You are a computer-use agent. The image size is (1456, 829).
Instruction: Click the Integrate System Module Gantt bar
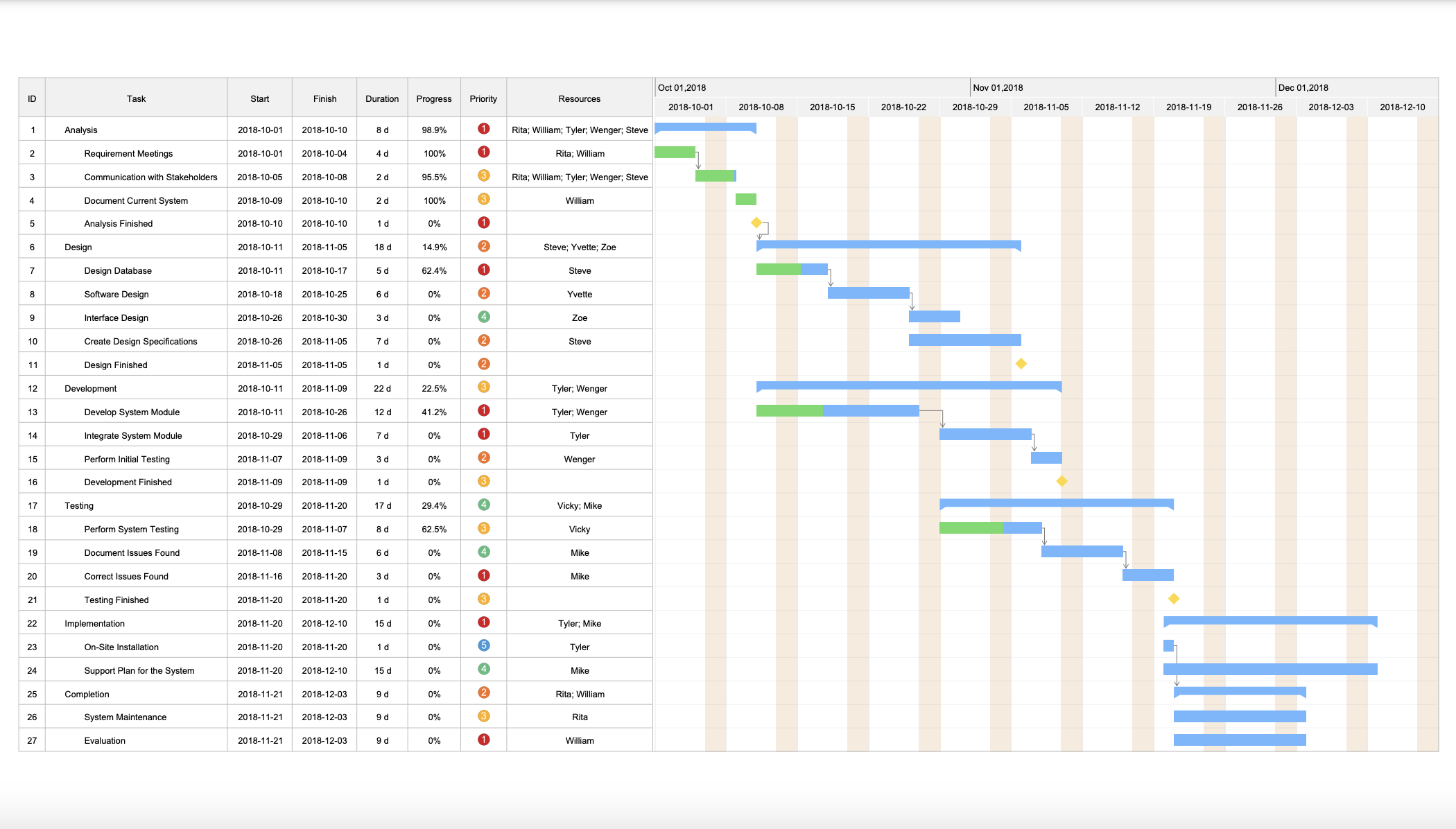985,435
